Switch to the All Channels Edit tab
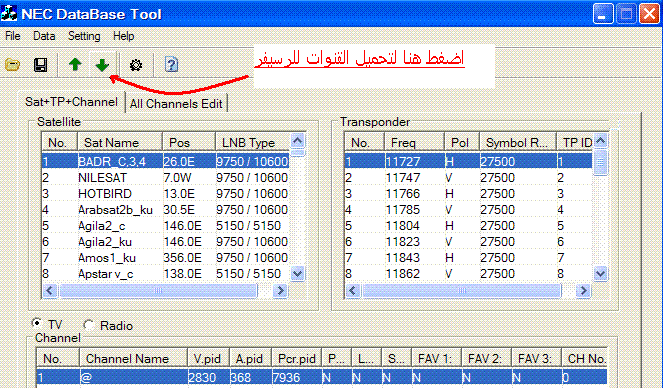 click(176, 104)
